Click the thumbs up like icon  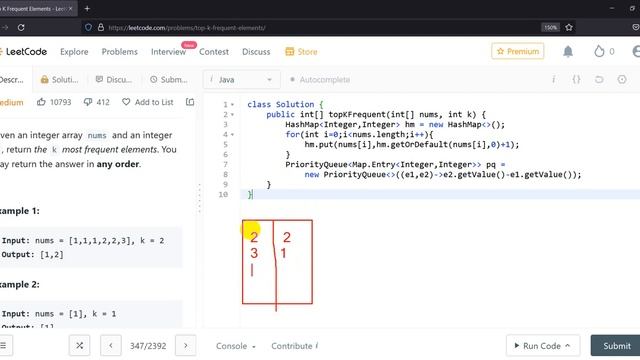(41, 102)
